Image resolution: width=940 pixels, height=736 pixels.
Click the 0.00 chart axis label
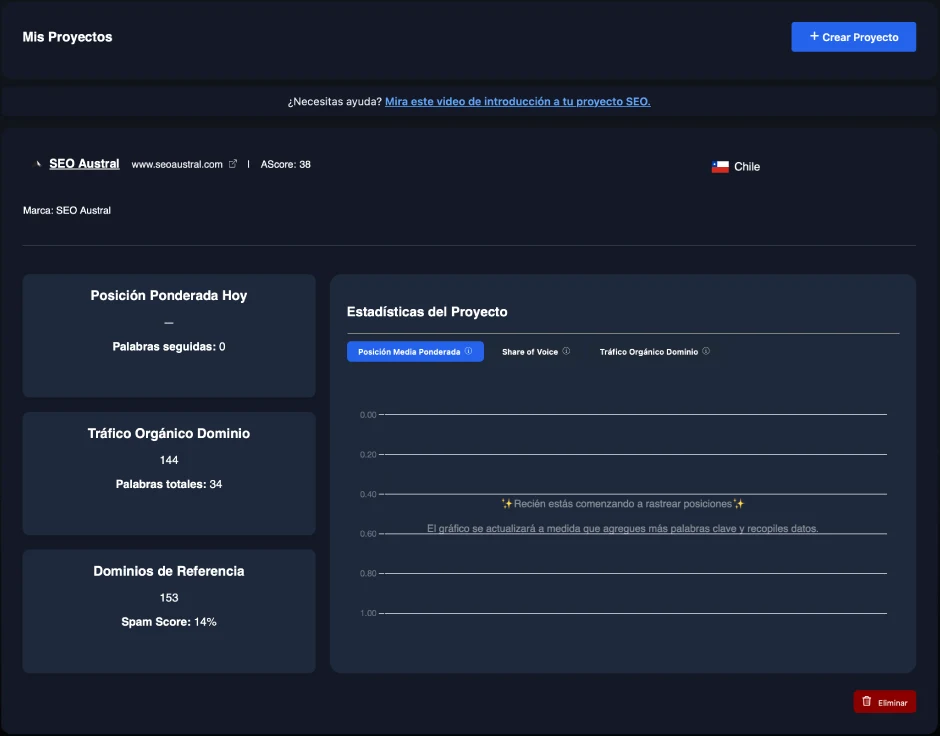click(x=368, y=415)
